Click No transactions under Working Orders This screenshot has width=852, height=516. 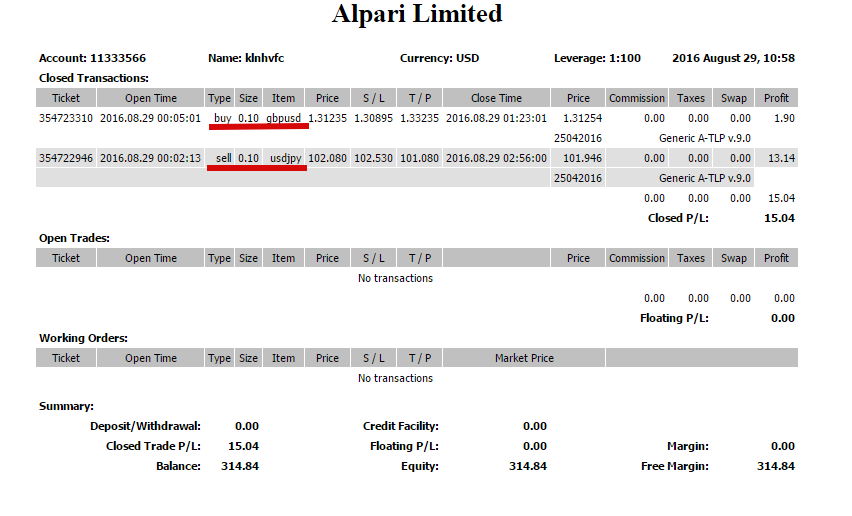(395, 378)
